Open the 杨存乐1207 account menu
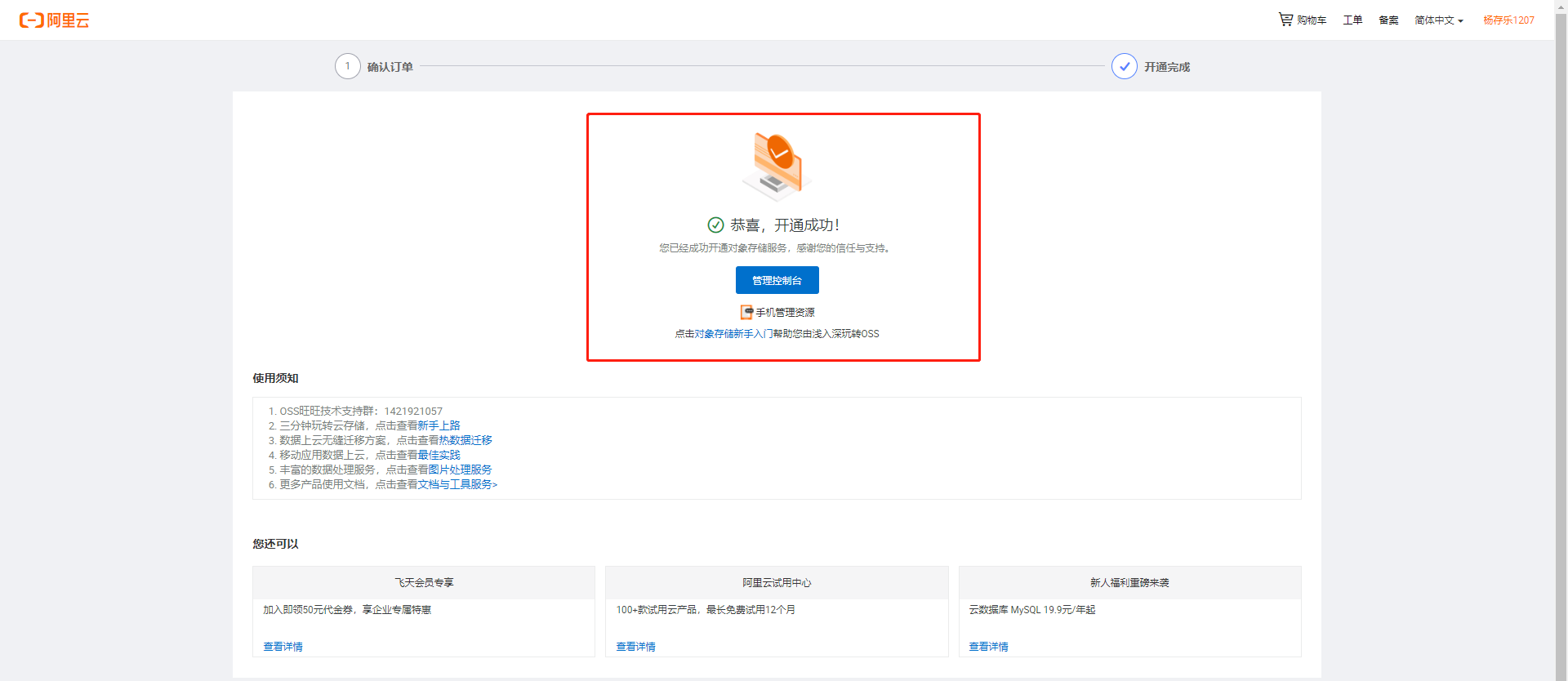 [x=1508, y=20]
